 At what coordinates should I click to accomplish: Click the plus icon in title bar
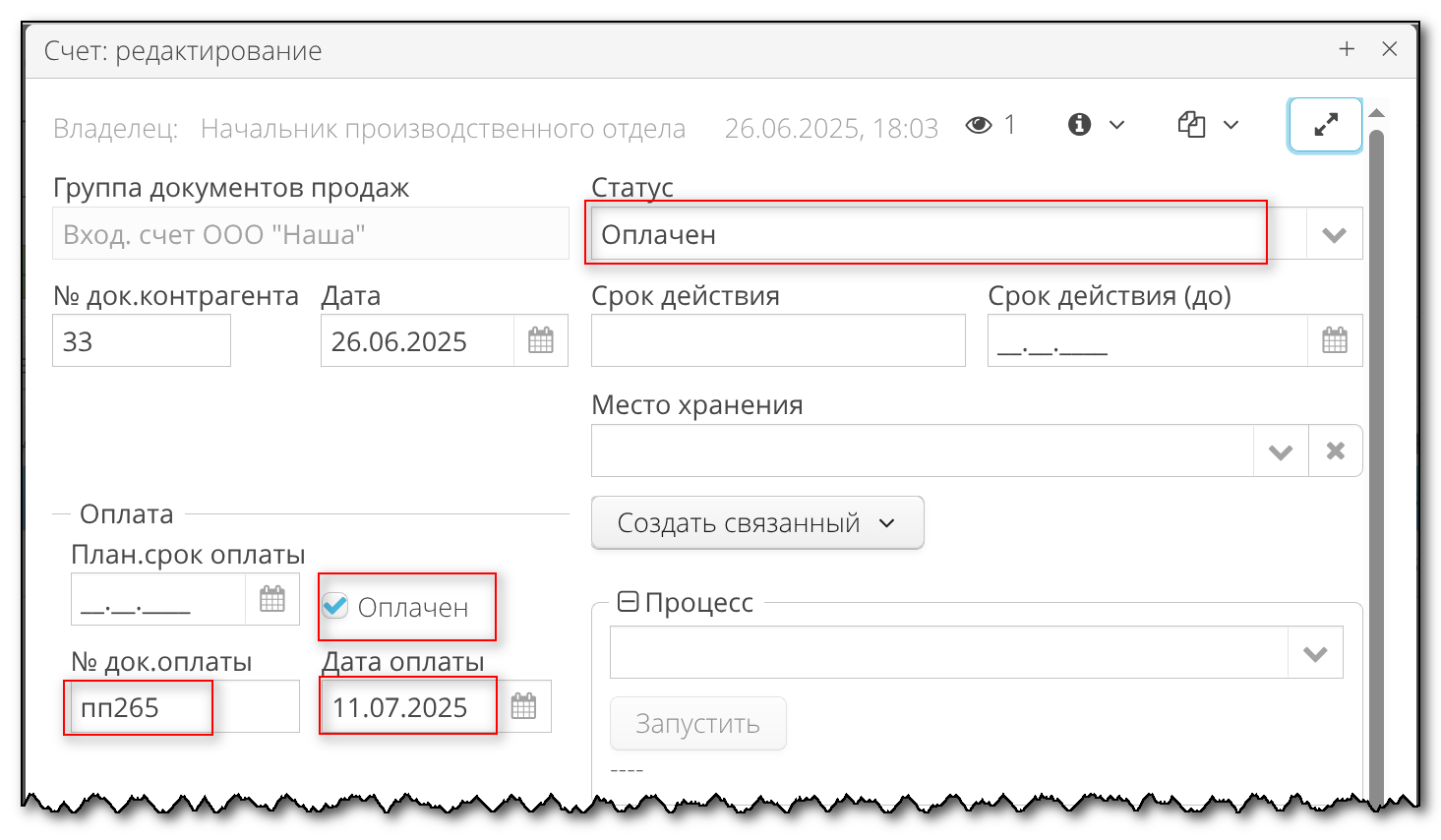tap(1347, 49)
